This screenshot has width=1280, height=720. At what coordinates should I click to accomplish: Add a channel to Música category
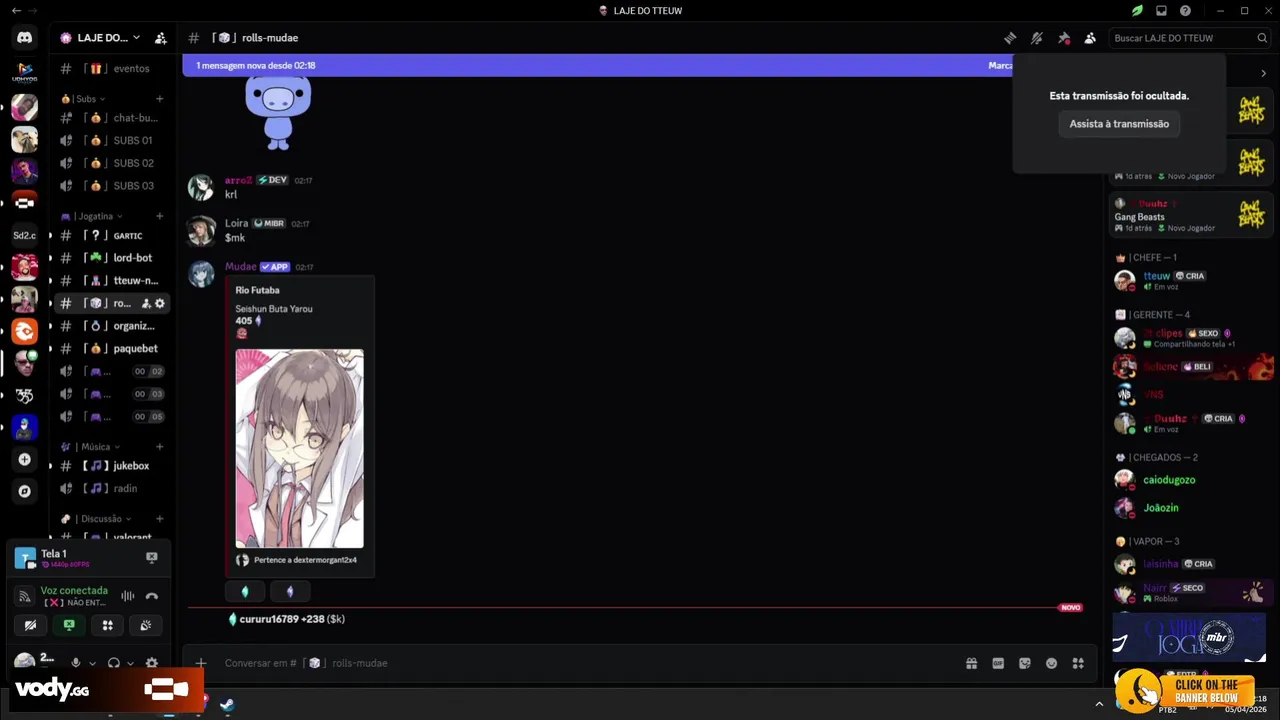pos(159,447)
